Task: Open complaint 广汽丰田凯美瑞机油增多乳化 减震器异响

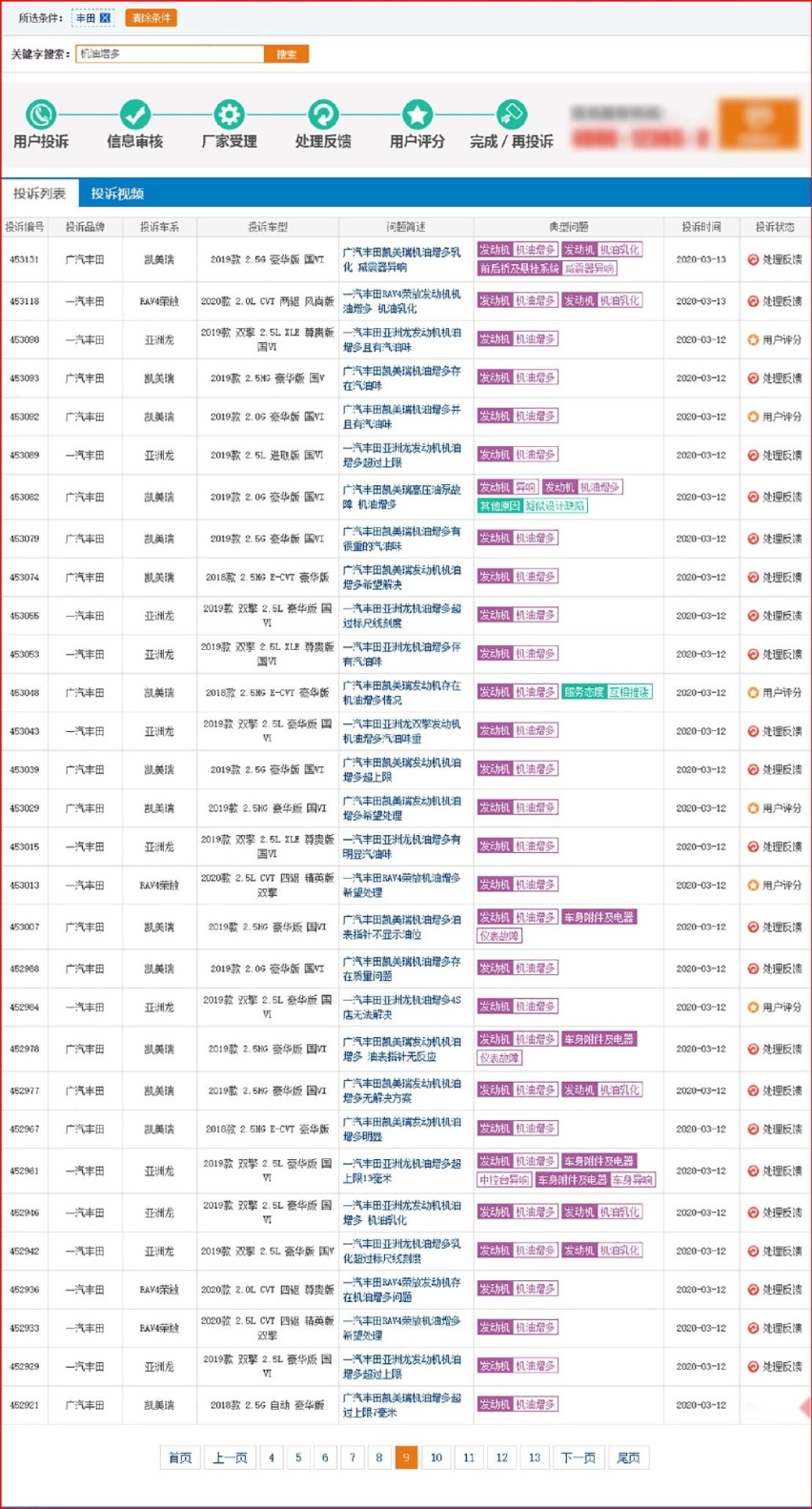Action: [x=402, y=260]
